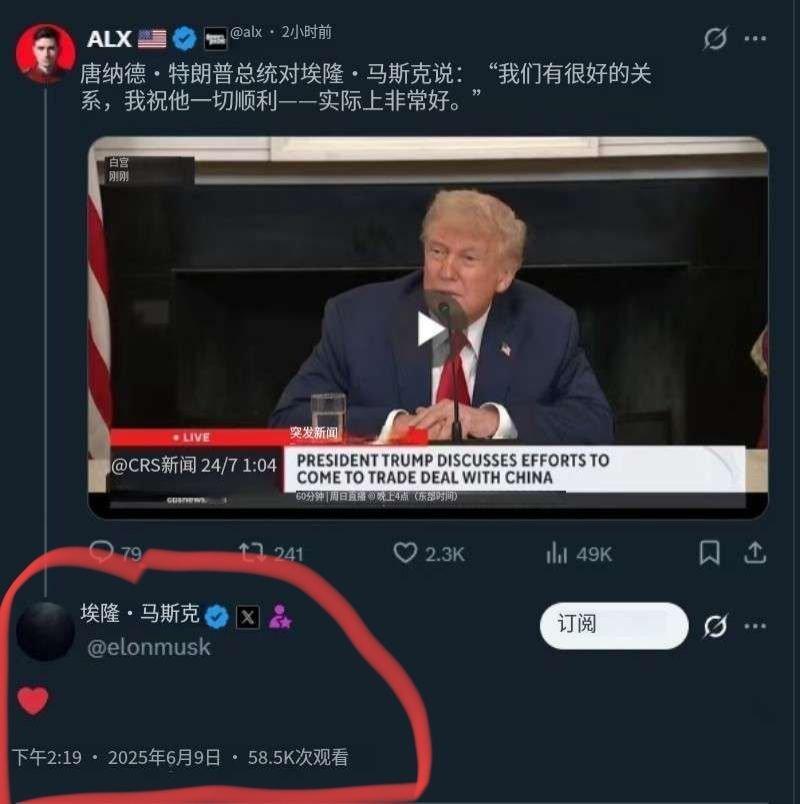Click the 订阅 subscribe button
The image size is (800, 804).
pos(614,626)
